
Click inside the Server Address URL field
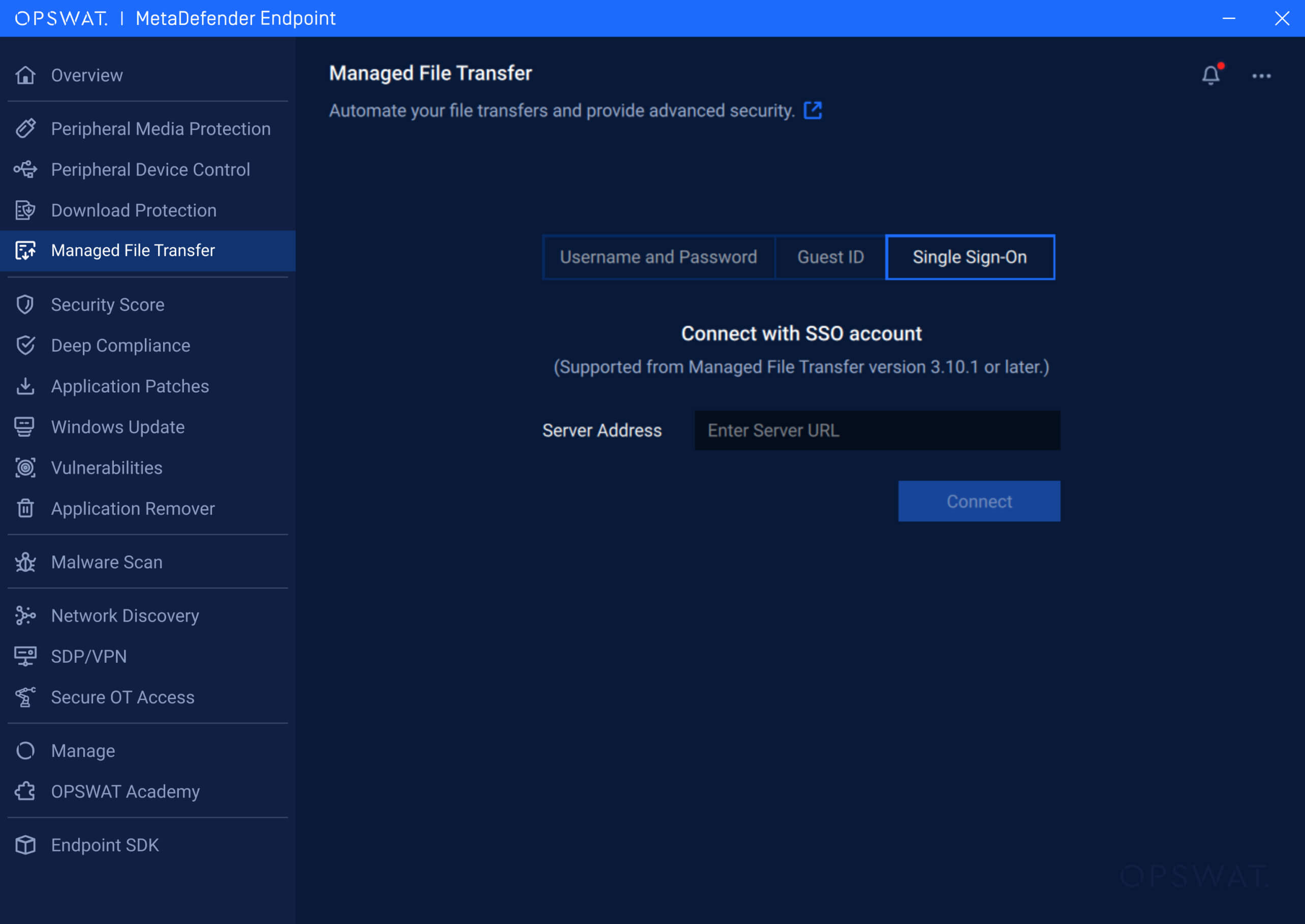[x=876, y=430]
